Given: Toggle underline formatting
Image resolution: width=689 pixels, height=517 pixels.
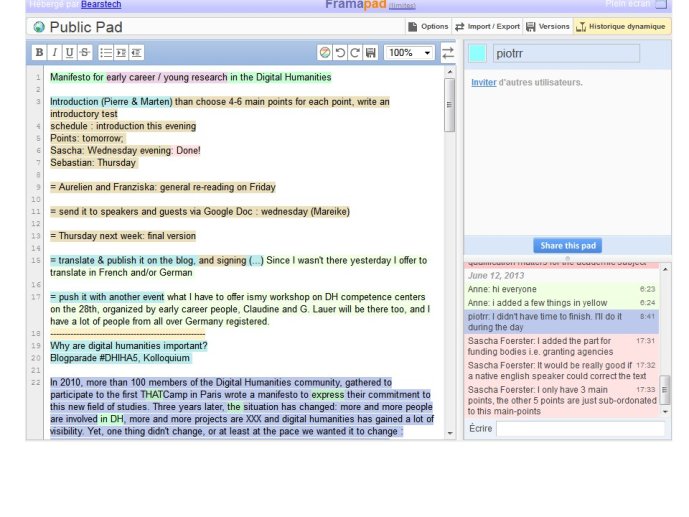Looking at the screenshot, I should pyautogui.click(x=69, y=53).
